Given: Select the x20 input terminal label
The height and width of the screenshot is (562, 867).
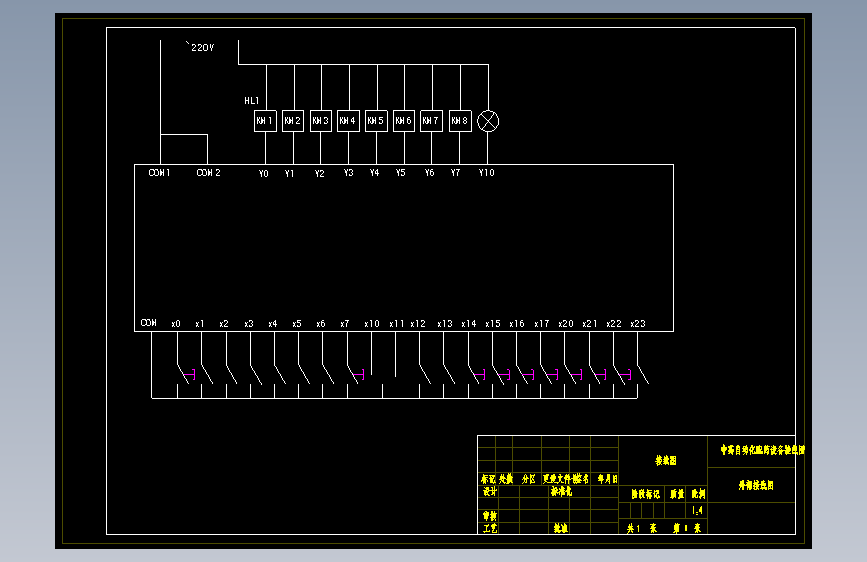Looking at the screenshot, I should (566, 324).
